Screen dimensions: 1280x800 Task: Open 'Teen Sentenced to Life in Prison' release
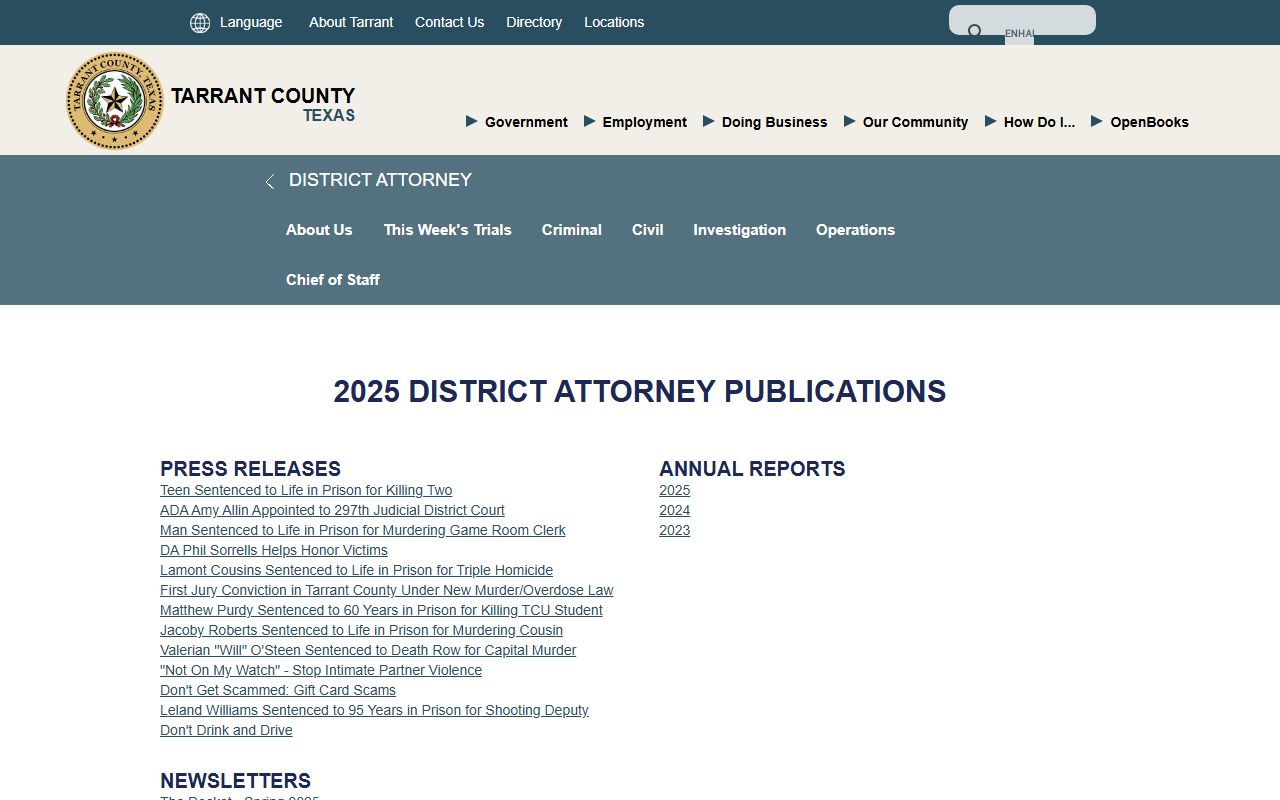[306, 490]
